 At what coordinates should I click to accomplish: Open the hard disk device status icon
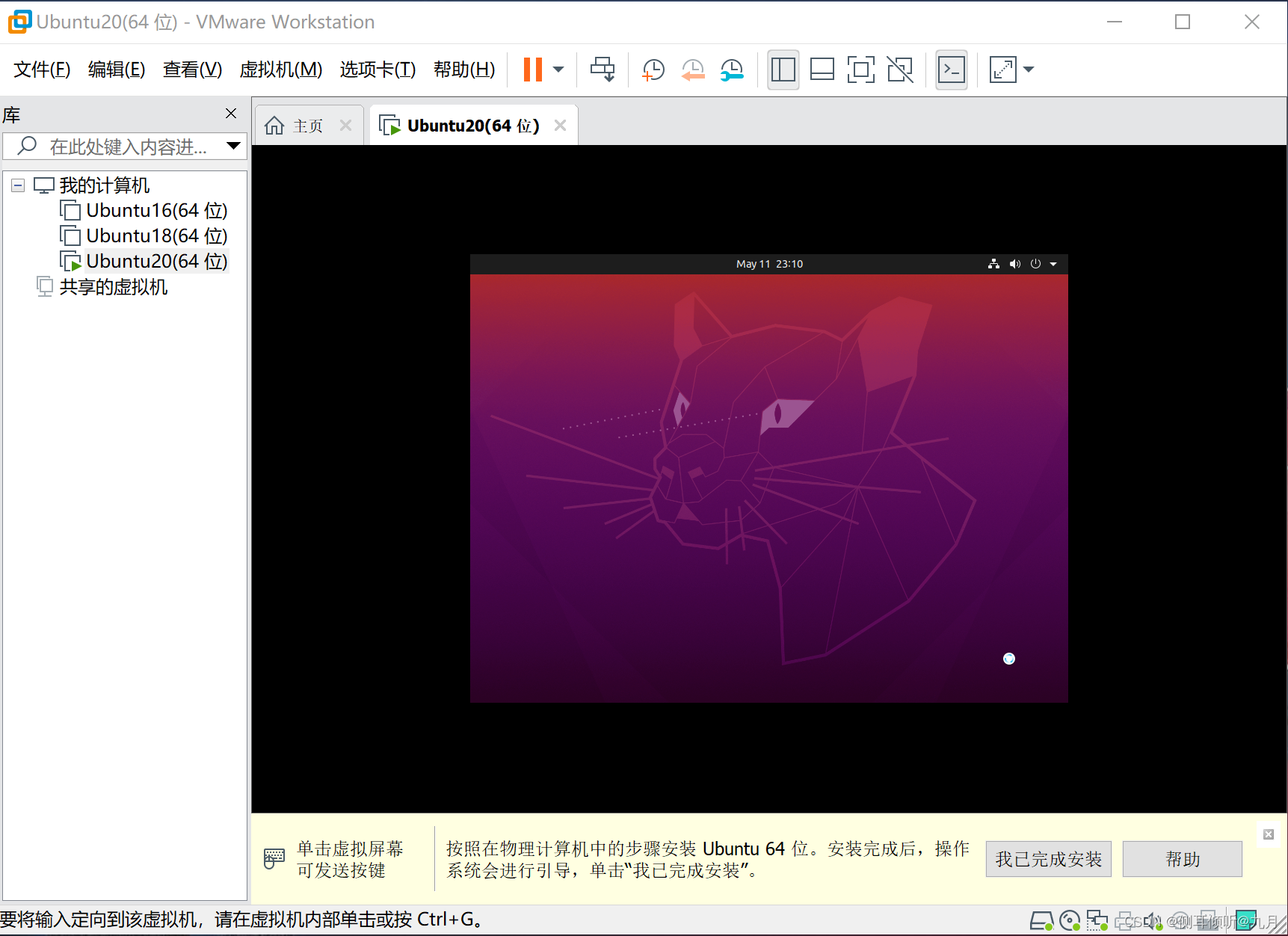[x=1042, y=920]
